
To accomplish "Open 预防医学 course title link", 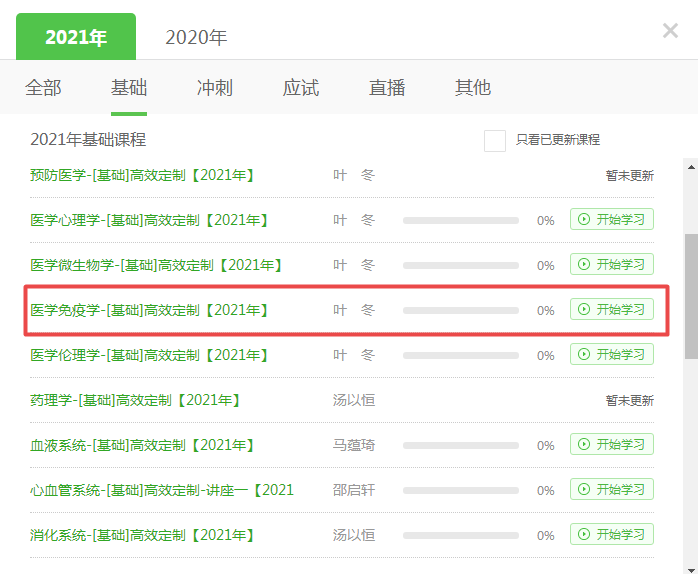I will click(x=142, y=175).
